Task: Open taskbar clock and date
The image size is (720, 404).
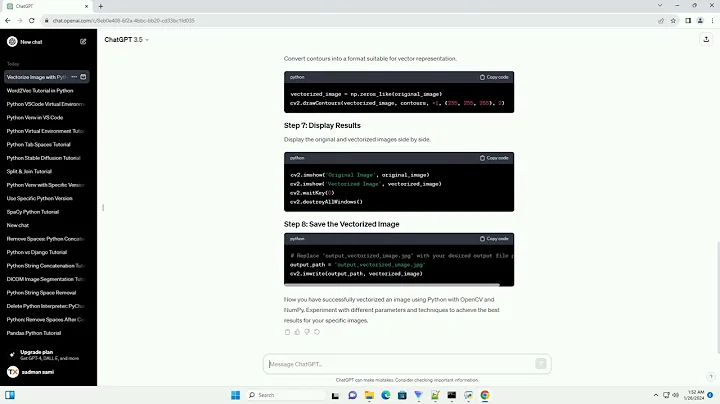Action: point(694,395)
